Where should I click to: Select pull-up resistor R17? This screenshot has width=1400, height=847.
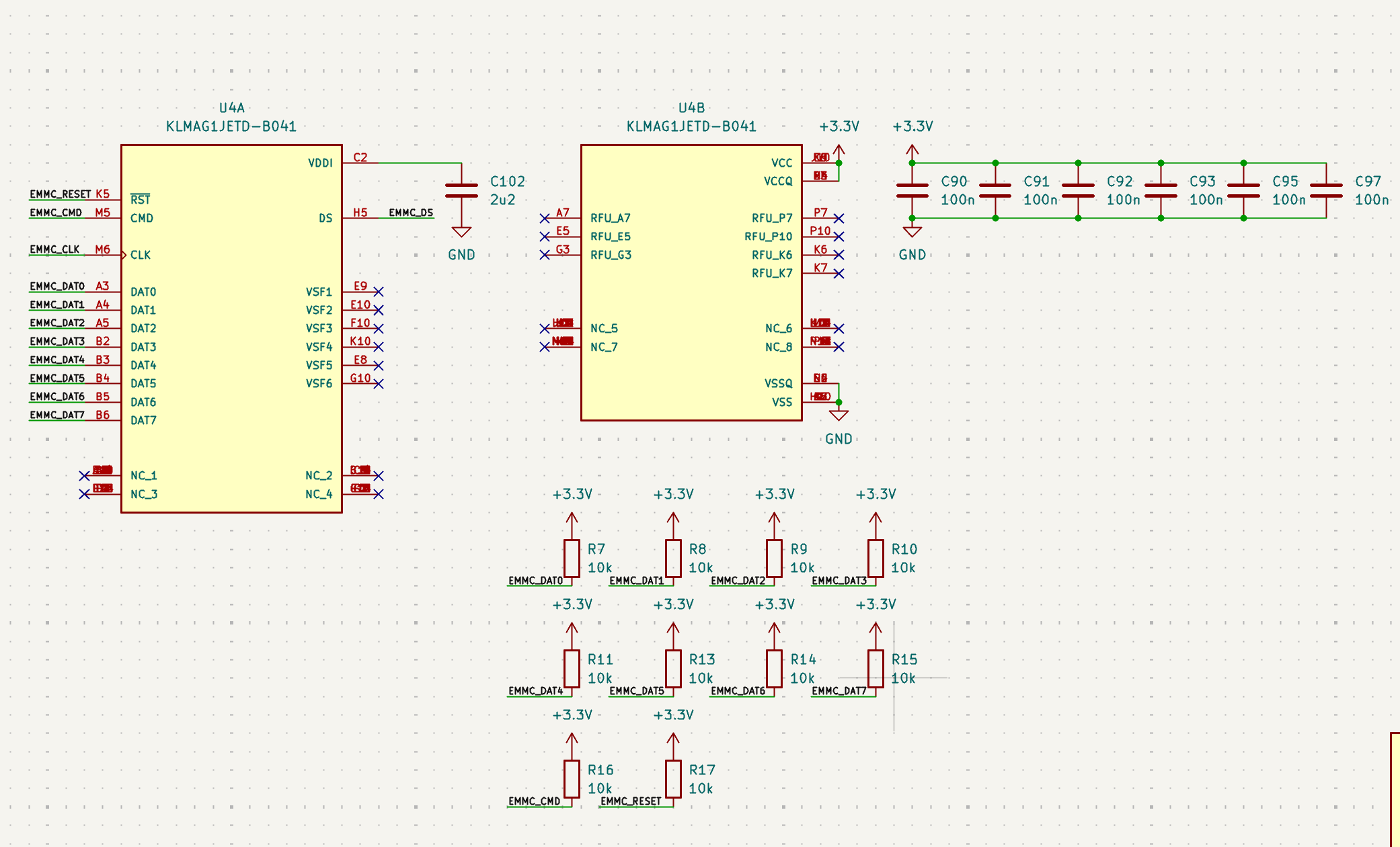(x=672, y=778)
